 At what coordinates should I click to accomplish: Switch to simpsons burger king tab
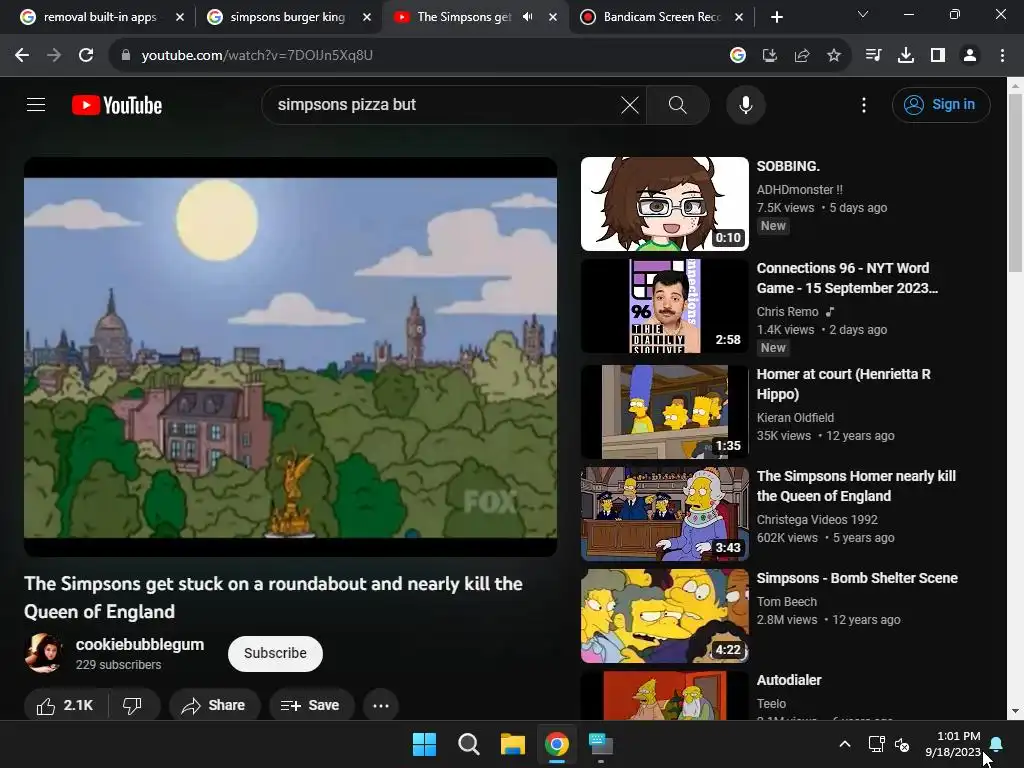pos(287,17)
